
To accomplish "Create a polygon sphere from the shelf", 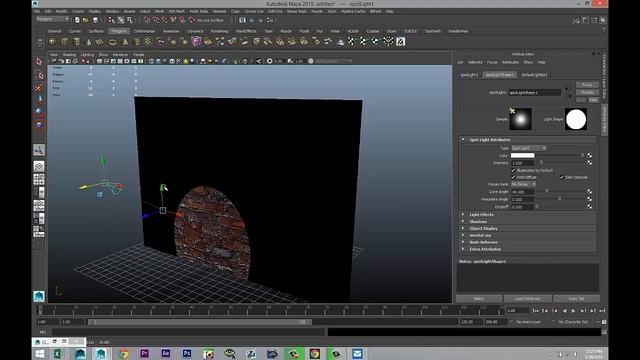I will pyautogui.click(x=52, y=42).
